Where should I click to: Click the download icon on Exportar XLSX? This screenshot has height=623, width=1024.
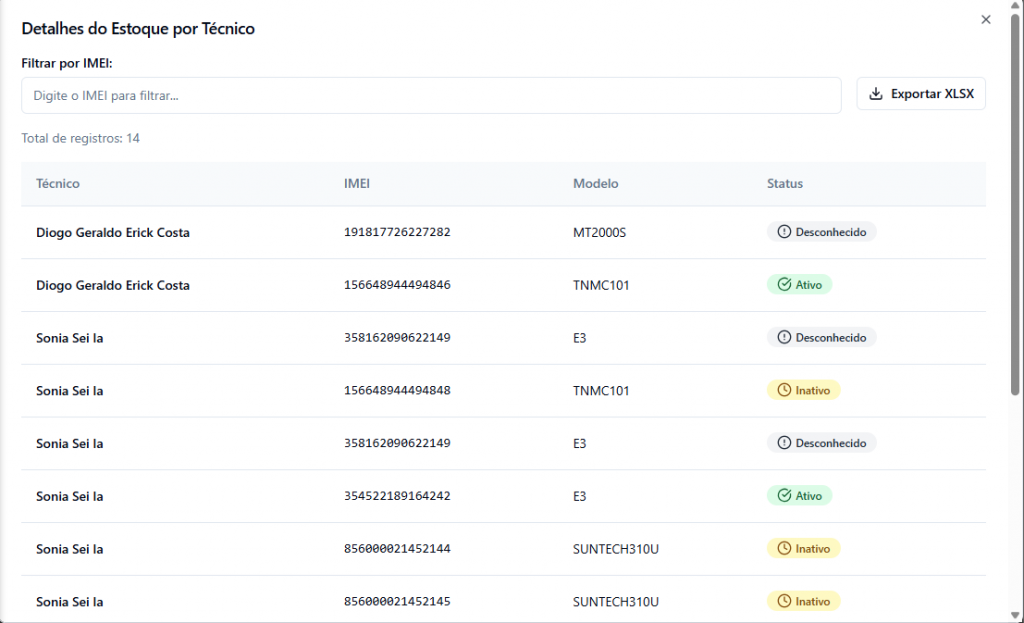coord(876,94)
